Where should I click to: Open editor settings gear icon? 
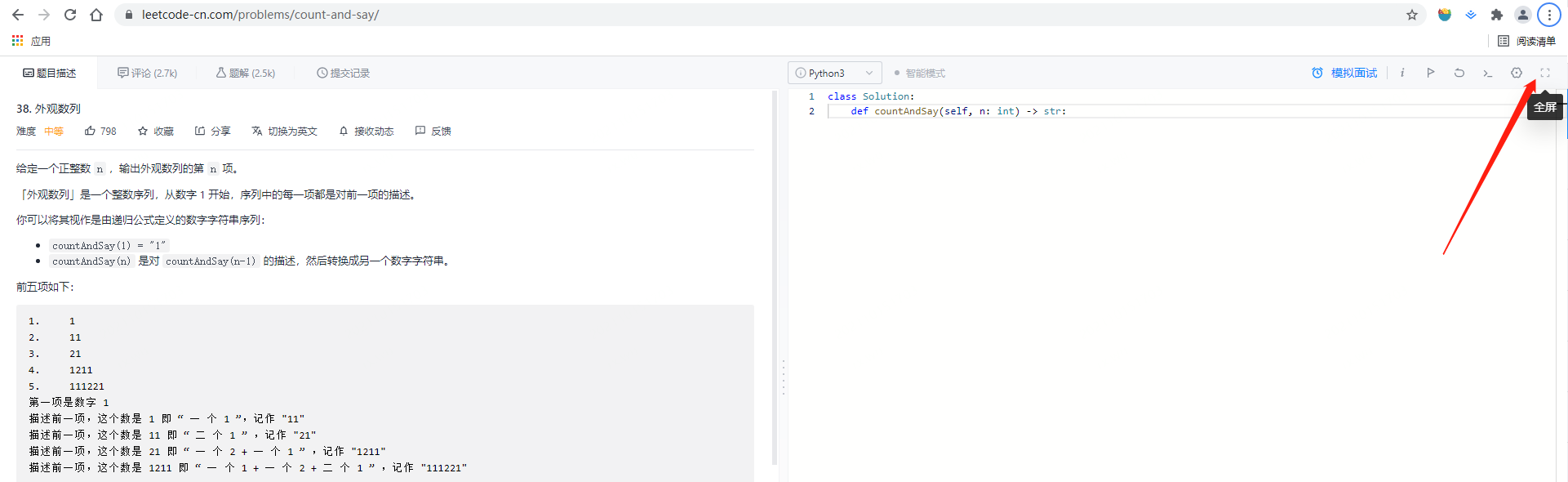coord(1517,73)
